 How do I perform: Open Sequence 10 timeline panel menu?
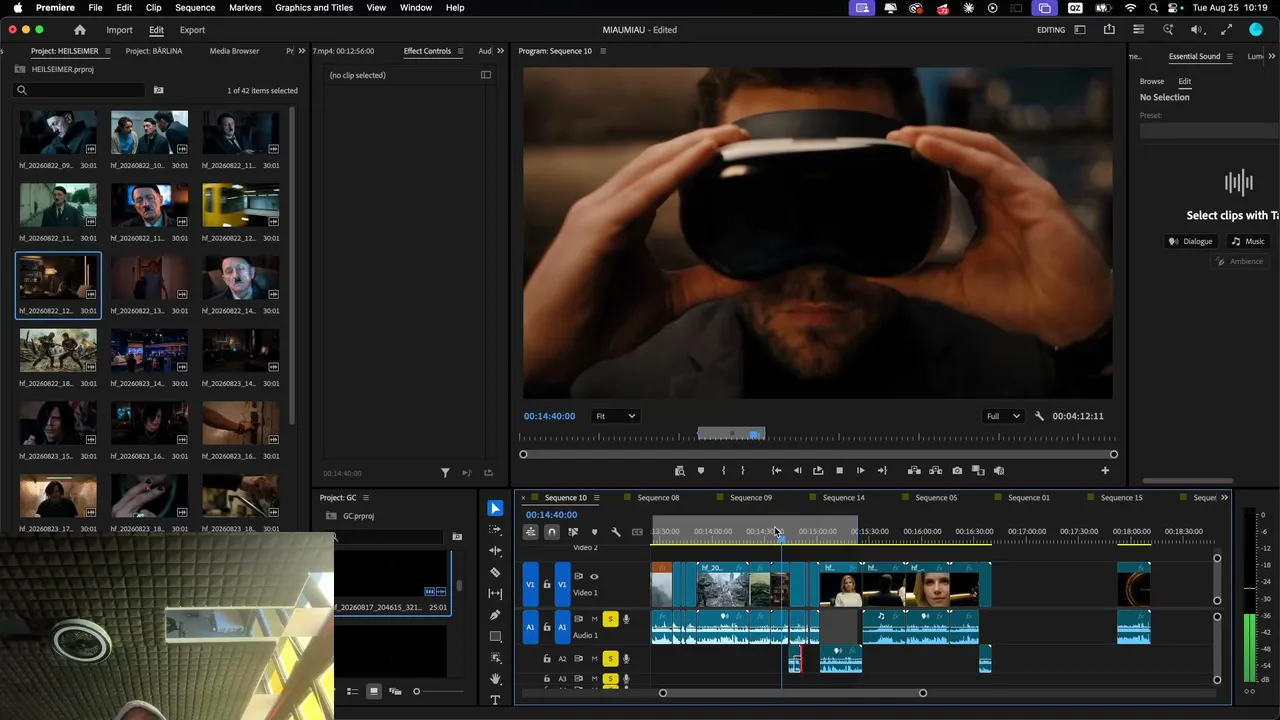coord(596,498)
